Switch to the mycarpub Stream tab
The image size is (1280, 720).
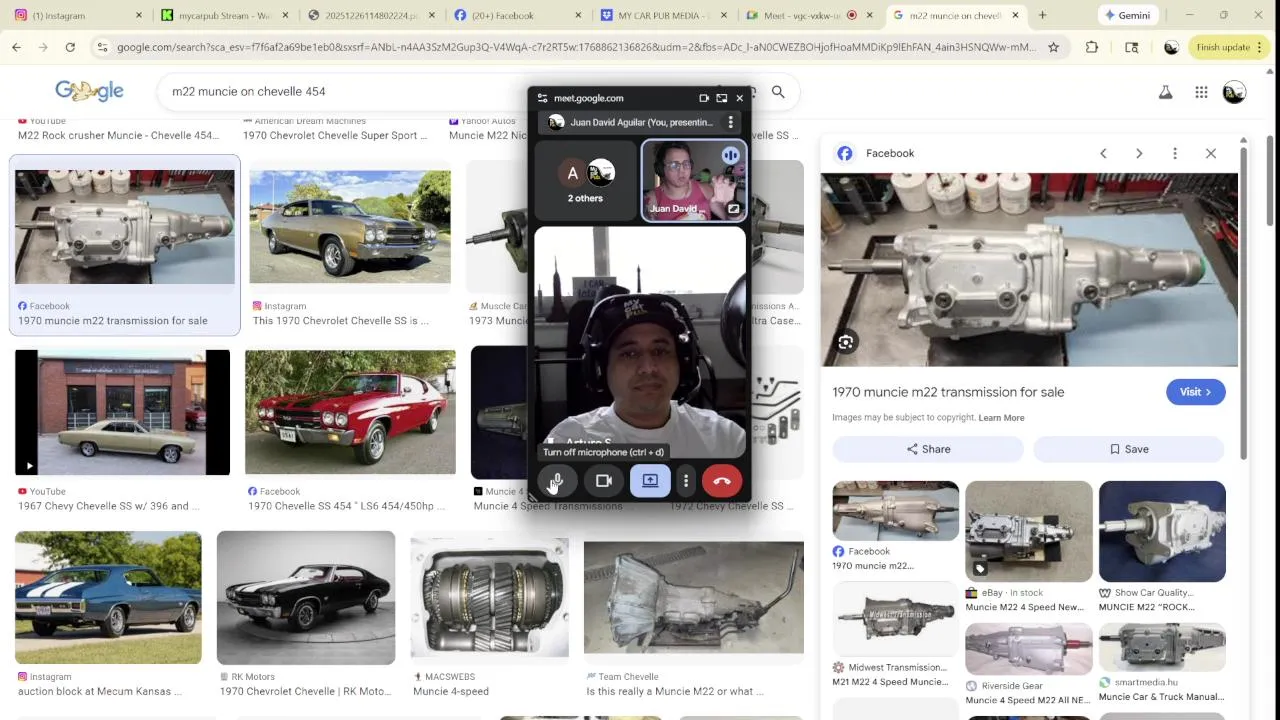[x=225, y=15]
